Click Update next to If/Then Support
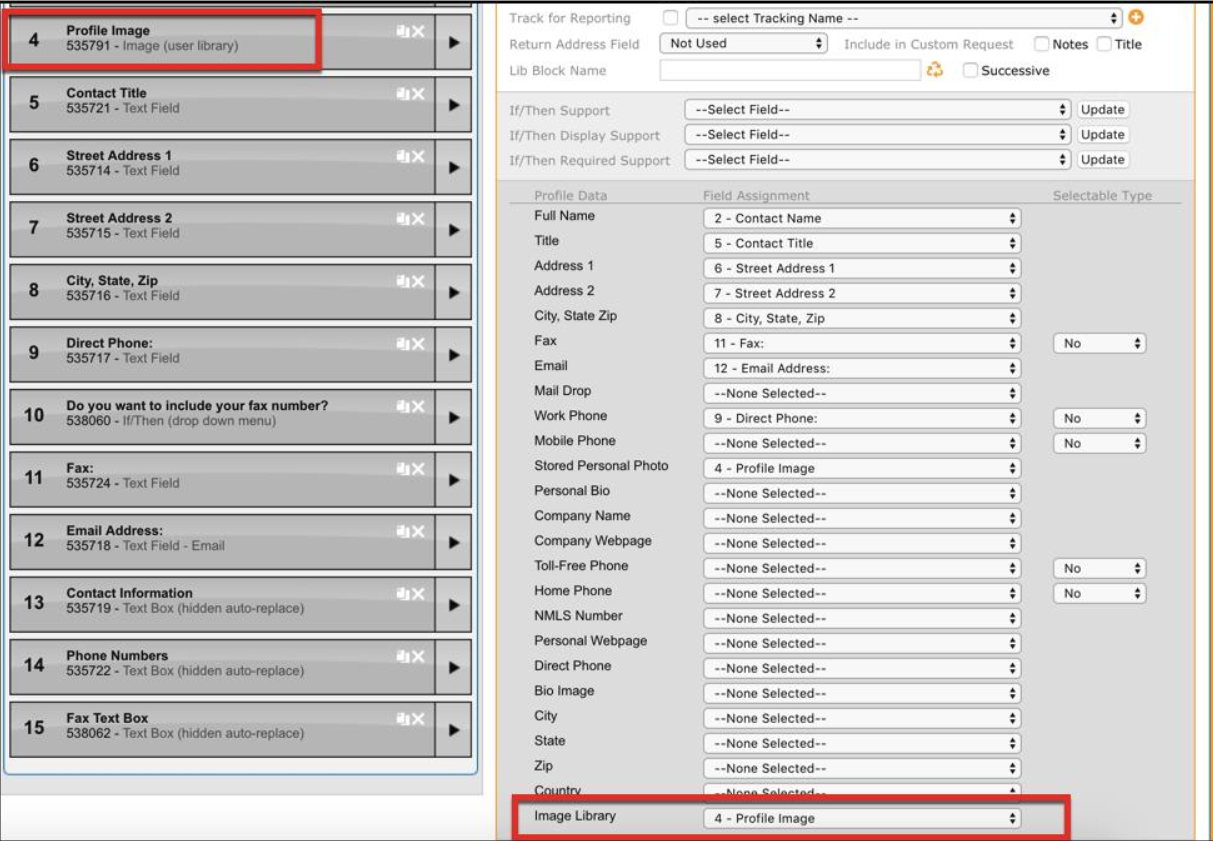1213x841 pixels. coord(1103,110)
